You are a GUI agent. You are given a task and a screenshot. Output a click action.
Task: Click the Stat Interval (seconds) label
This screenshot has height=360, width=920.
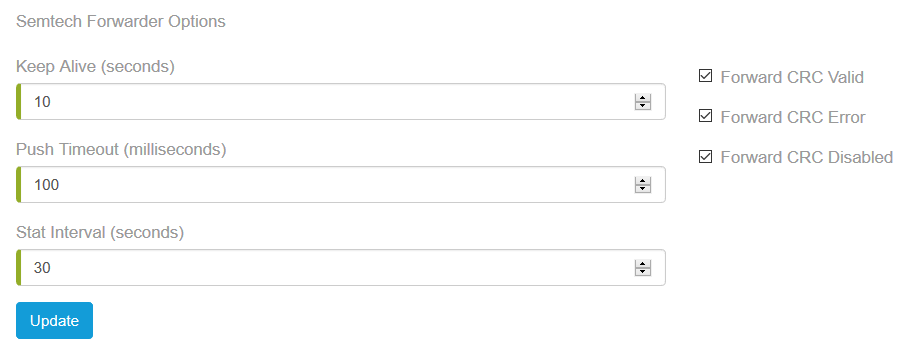tap(100, 233)
